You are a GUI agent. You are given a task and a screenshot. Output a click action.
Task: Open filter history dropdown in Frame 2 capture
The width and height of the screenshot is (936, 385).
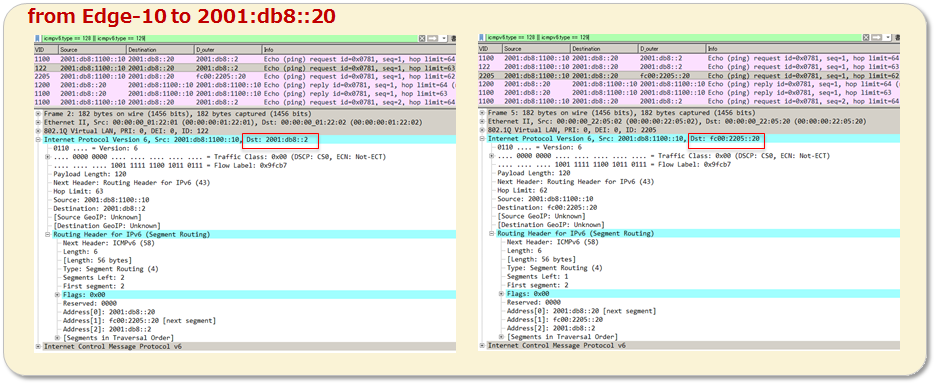pyautogui.click(x=444, y=38)
